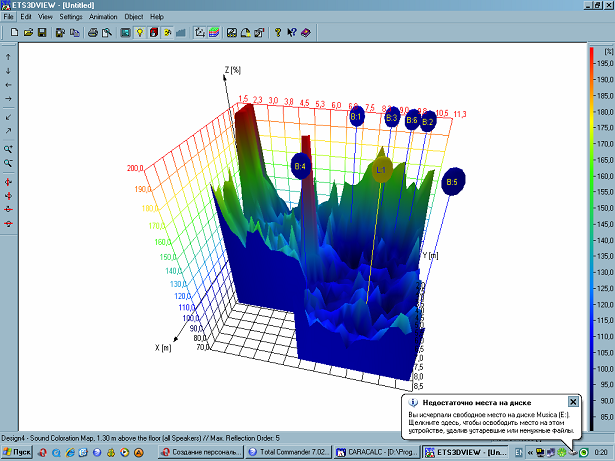The image size is (615, 461).
Task: Click the clock showing 0:20
Action: click(x=600, y=453)
